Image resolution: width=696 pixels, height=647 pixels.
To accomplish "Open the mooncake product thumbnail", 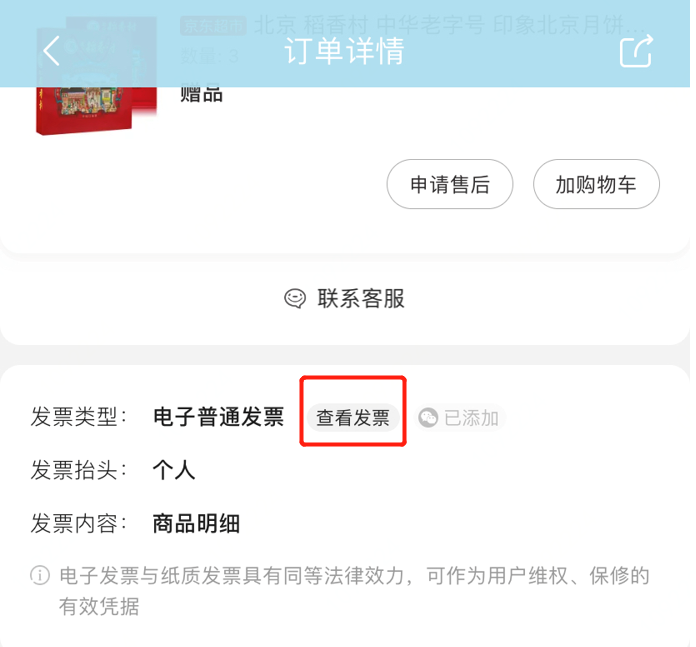I will point(96,75).
